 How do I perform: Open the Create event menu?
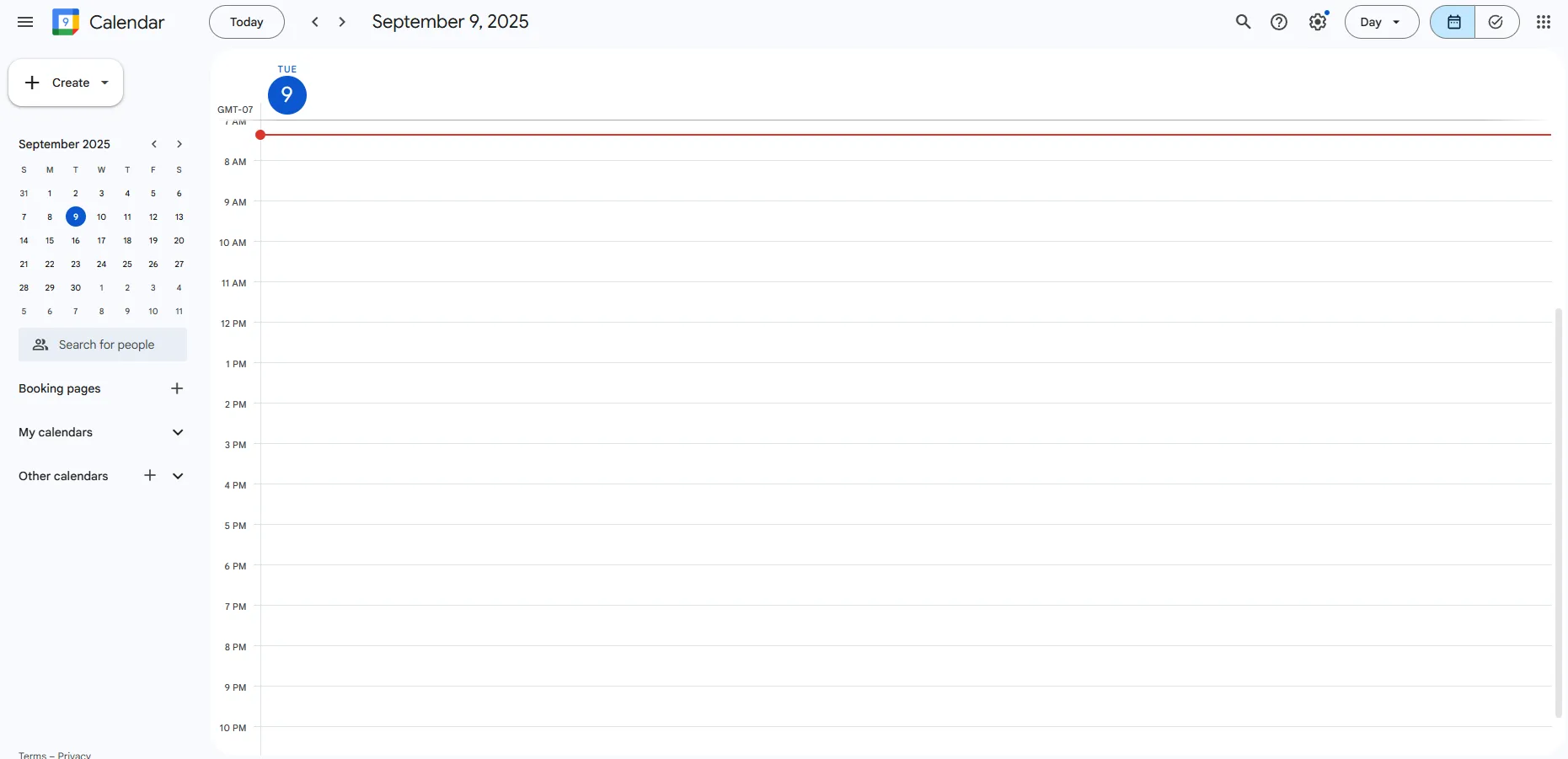(x=66, y=83)
